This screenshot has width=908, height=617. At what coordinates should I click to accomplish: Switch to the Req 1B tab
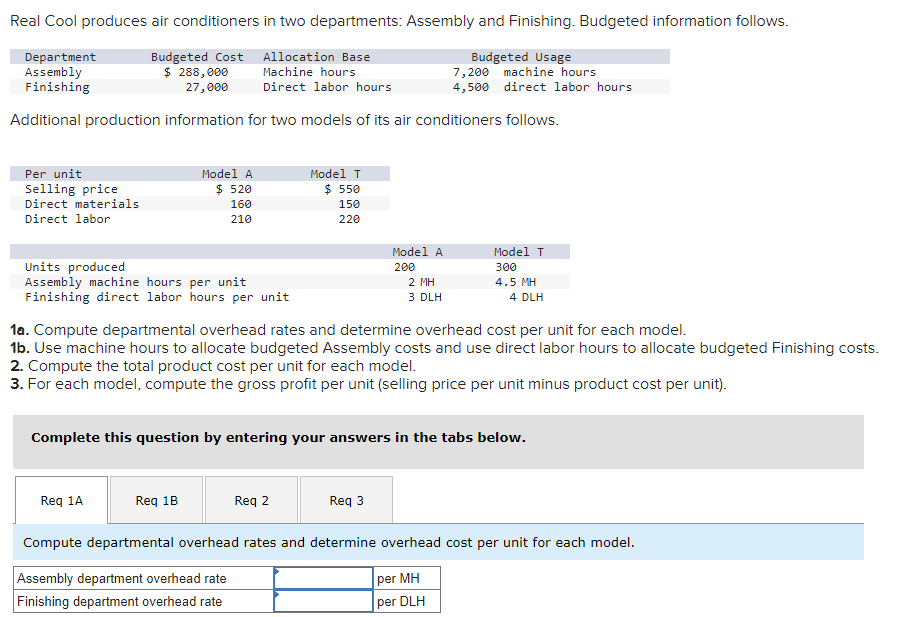point(156,500)
